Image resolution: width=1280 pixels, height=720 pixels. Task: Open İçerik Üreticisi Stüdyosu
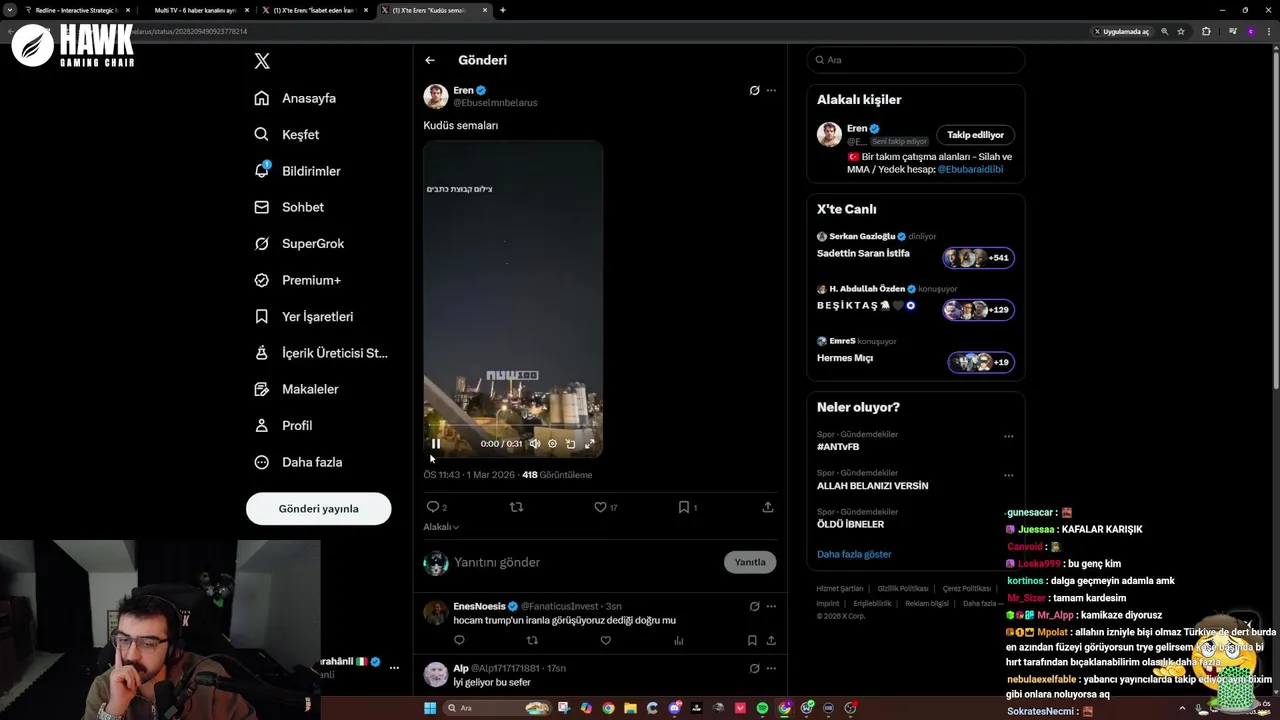pos(321,353)
